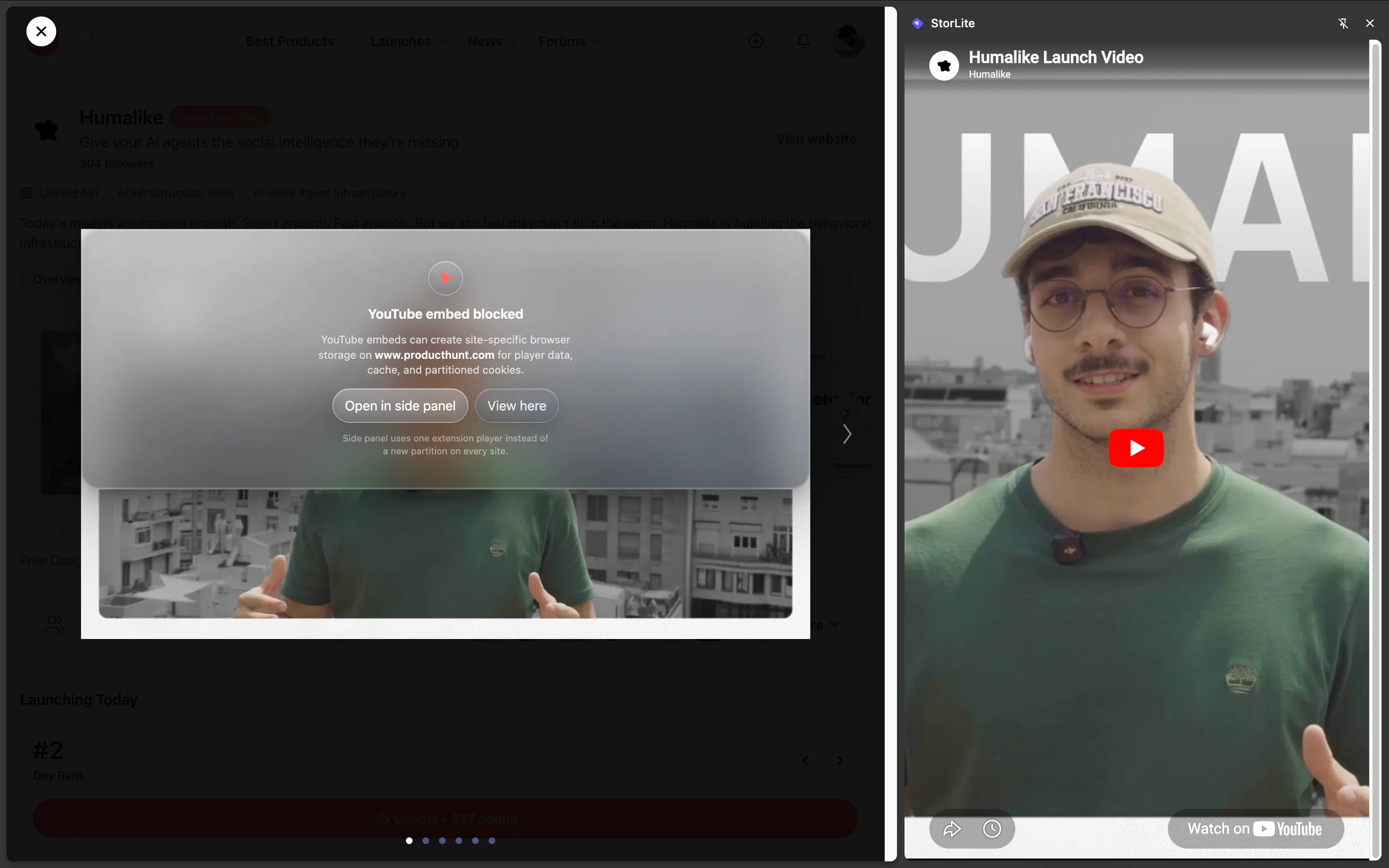Image resolution: width=1389 pixels, height=868 pixels.
Task: Open the Humalike Launch Video title link
Action: coord(1056,57)
